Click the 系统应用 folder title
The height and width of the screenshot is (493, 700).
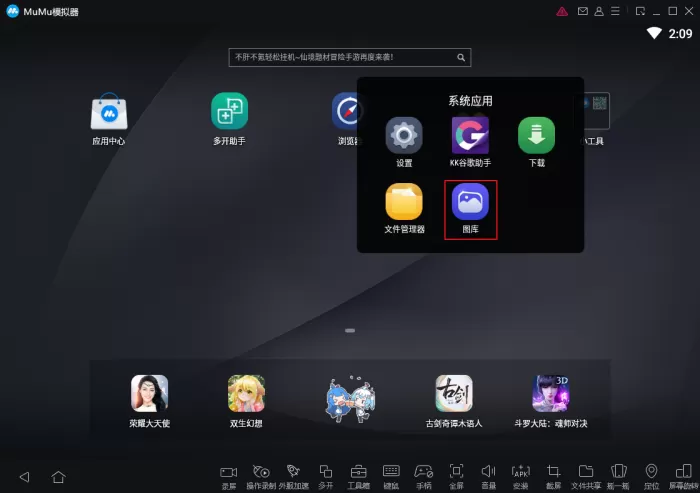(x=470, y=101)
